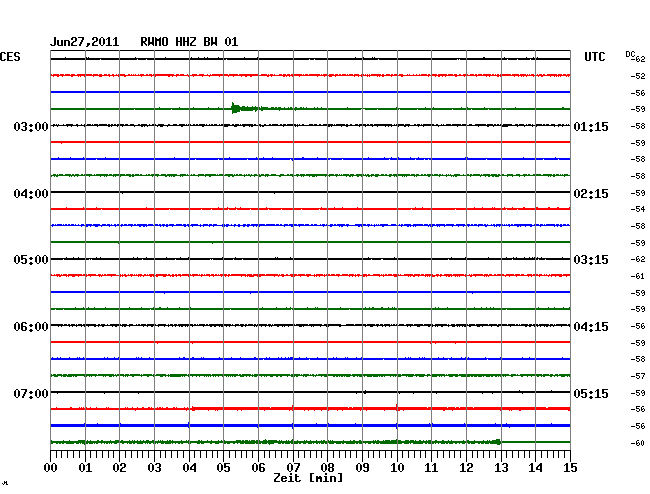Click where the last green trace goes flat
The width and height of the screenshot is (650, 494).
click(501, 442)
